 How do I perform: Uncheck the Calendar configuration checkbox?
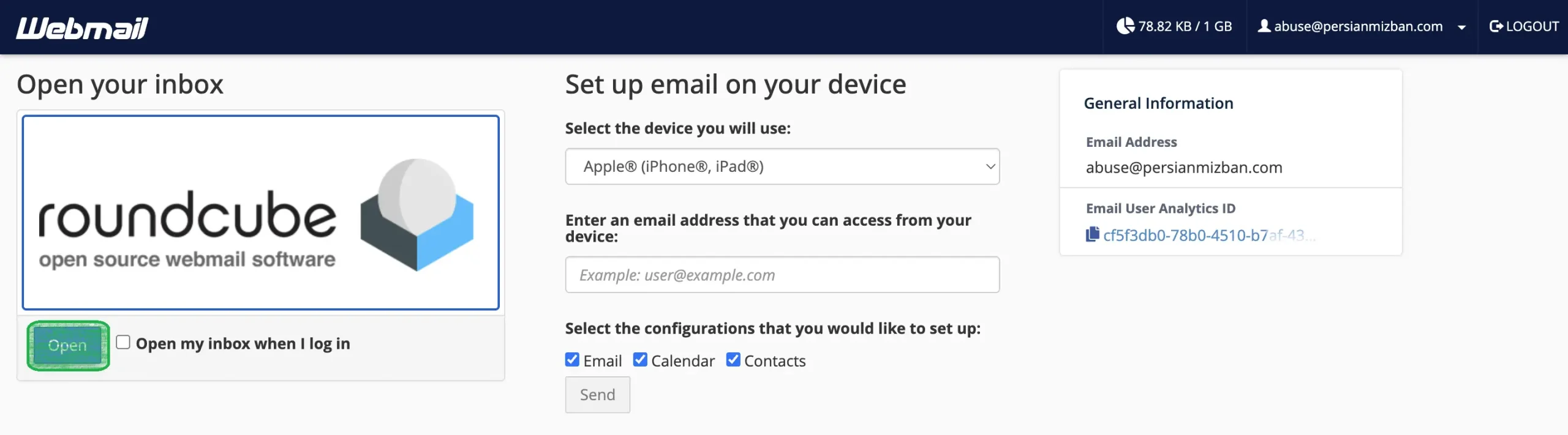640,360
